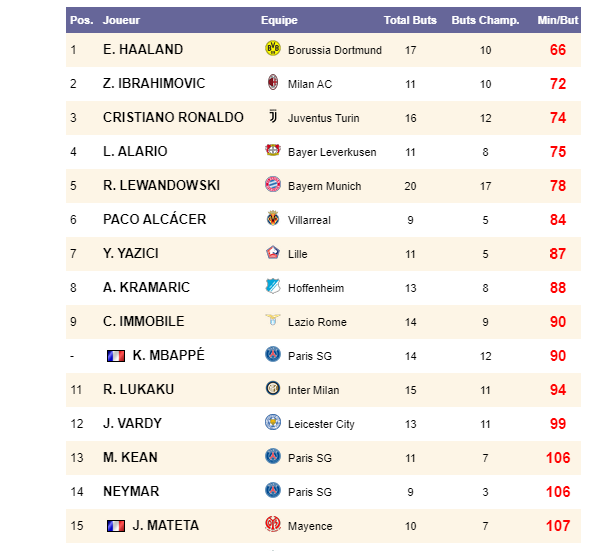This screenshot has width=612, height=551.
Task: Click the Juventus Turin logo
Action: coord(272,117)
